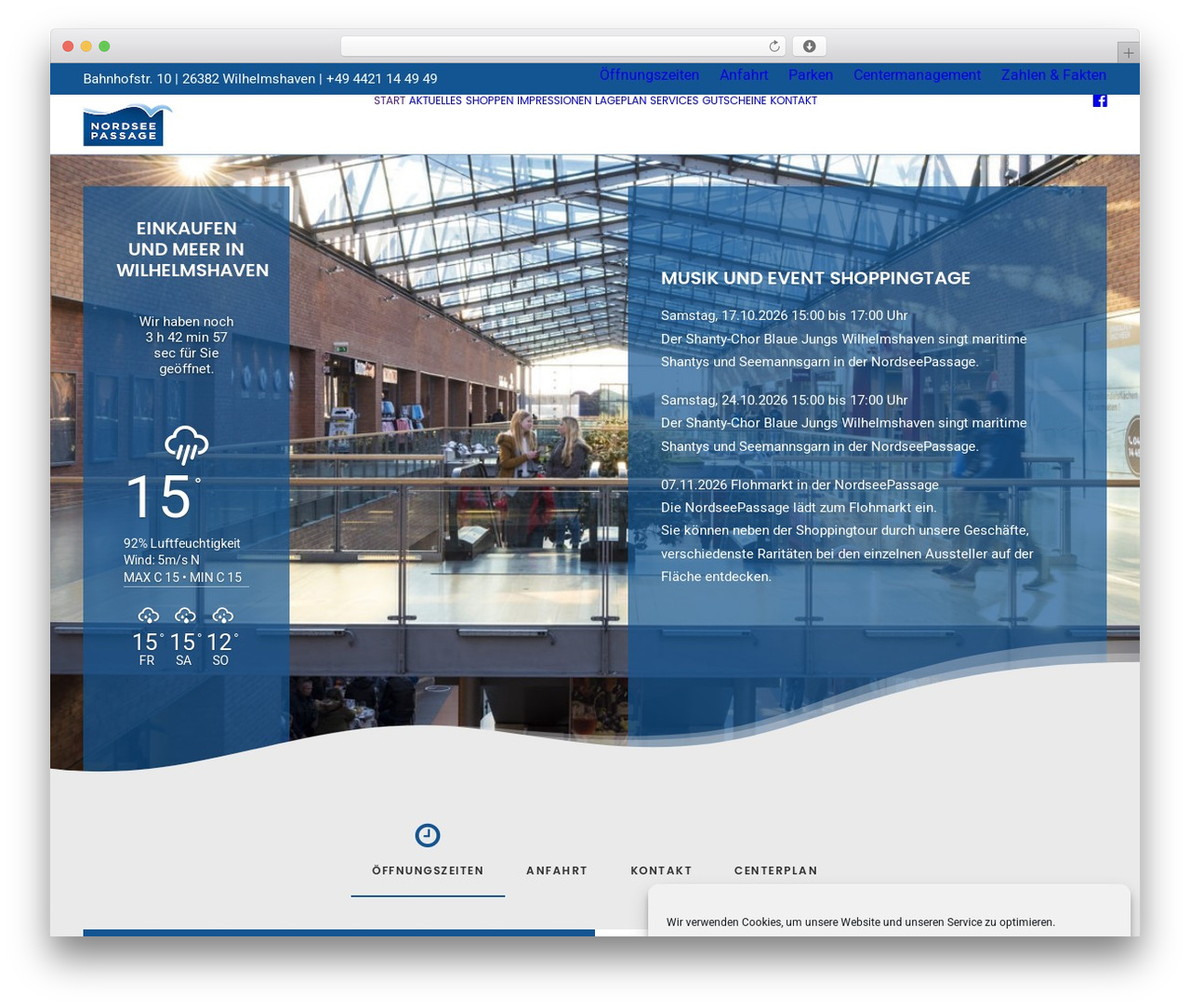Screen dimensions: 1190x1008
Task: Open Zahlen & Fakten page
Action: tap(1053, 75)
